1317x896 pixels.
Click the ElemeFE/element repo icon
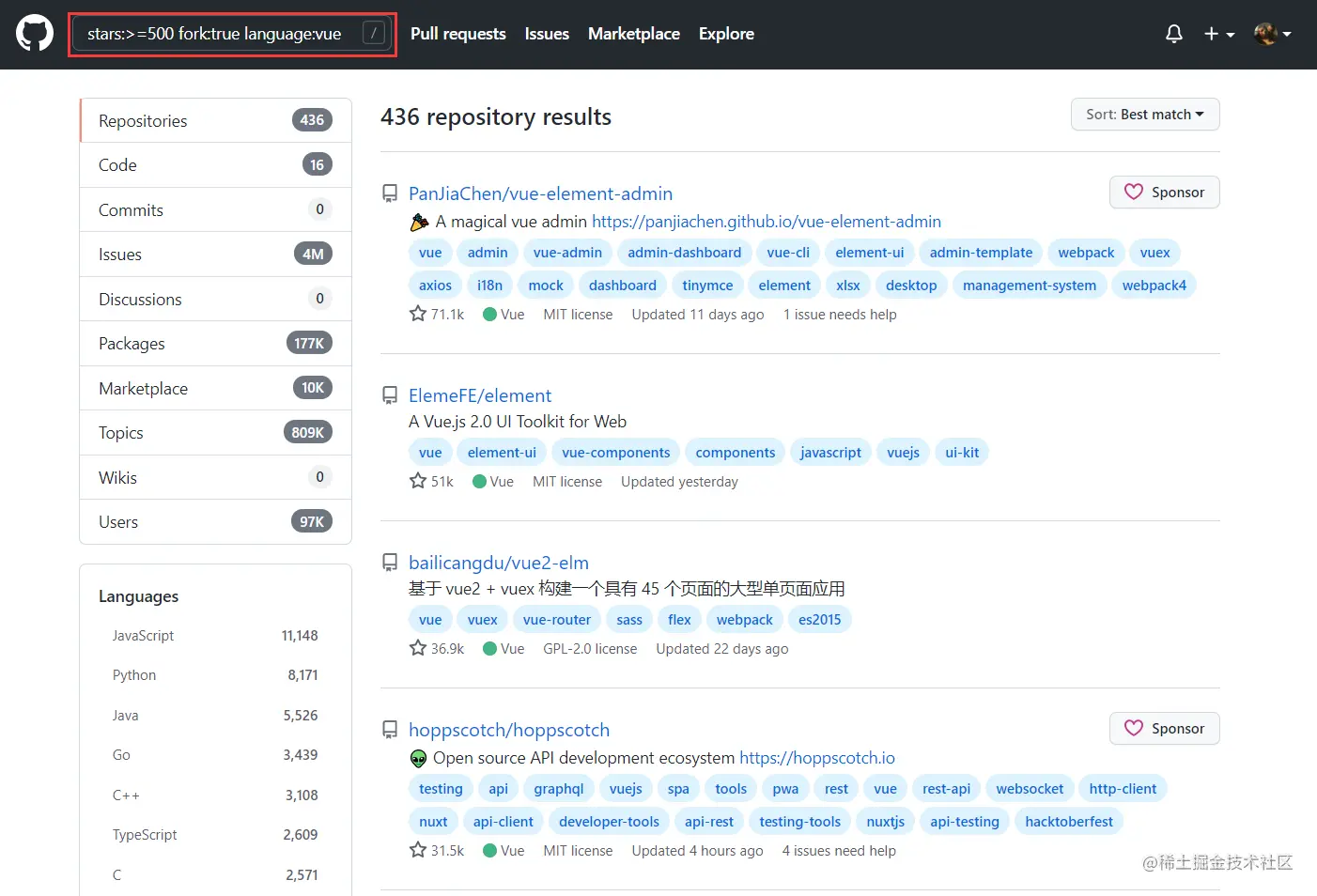click(x=389, y=395)
